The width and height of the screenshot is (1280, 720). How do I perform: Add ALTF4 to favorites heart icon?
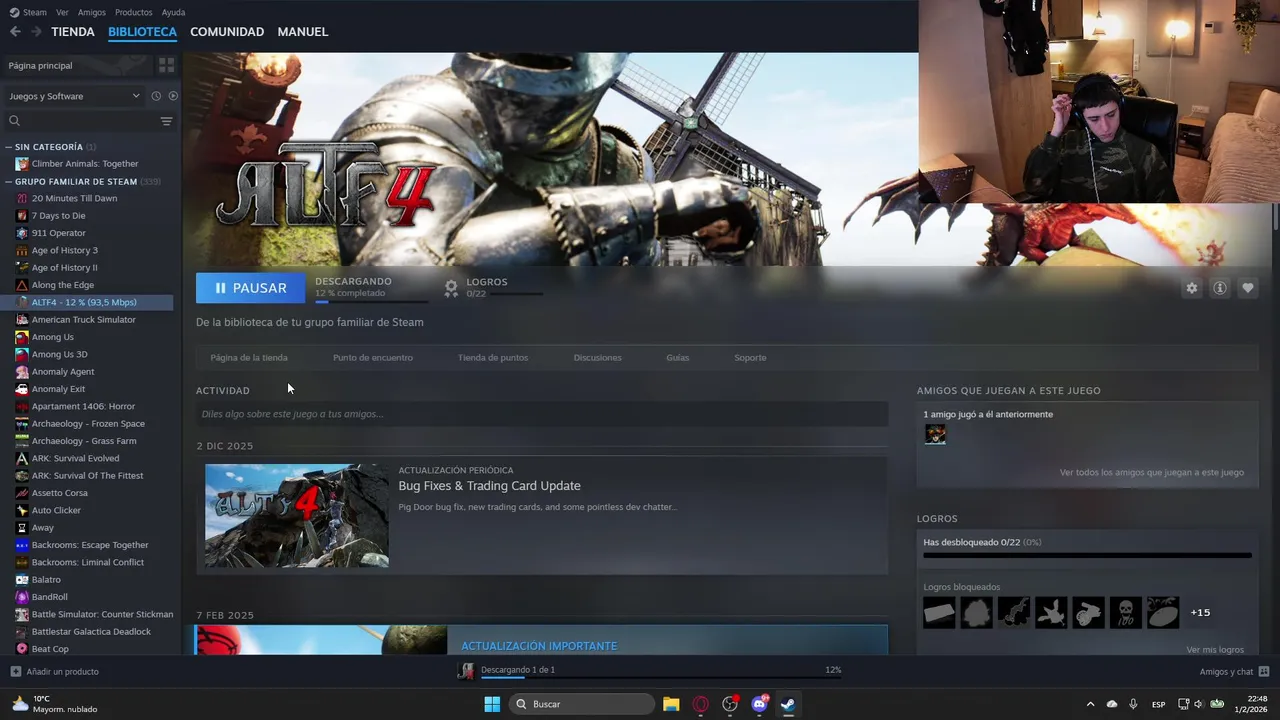tap(1248, 288)
